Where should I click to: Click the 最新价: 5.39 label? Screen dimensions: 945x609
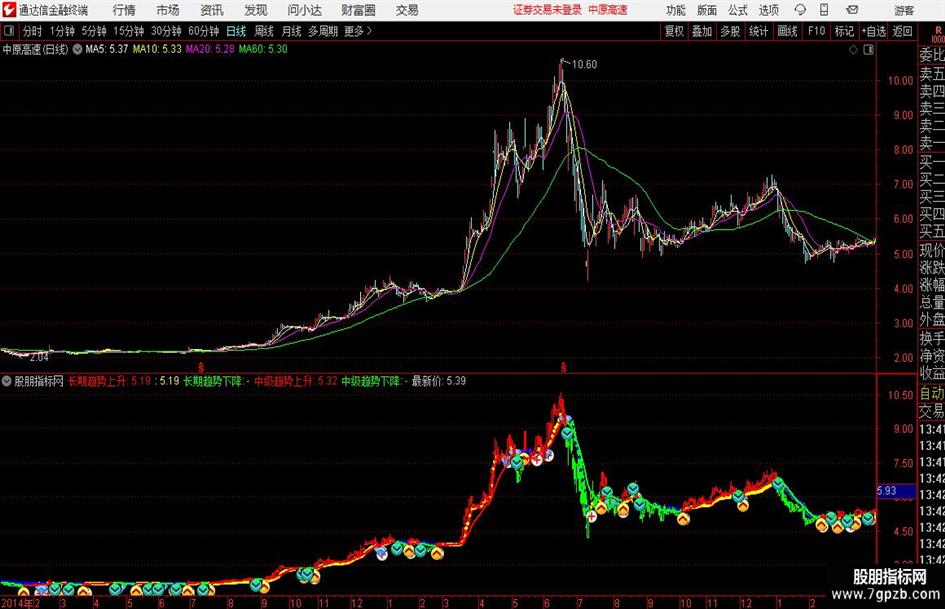[x=439, y=381]
